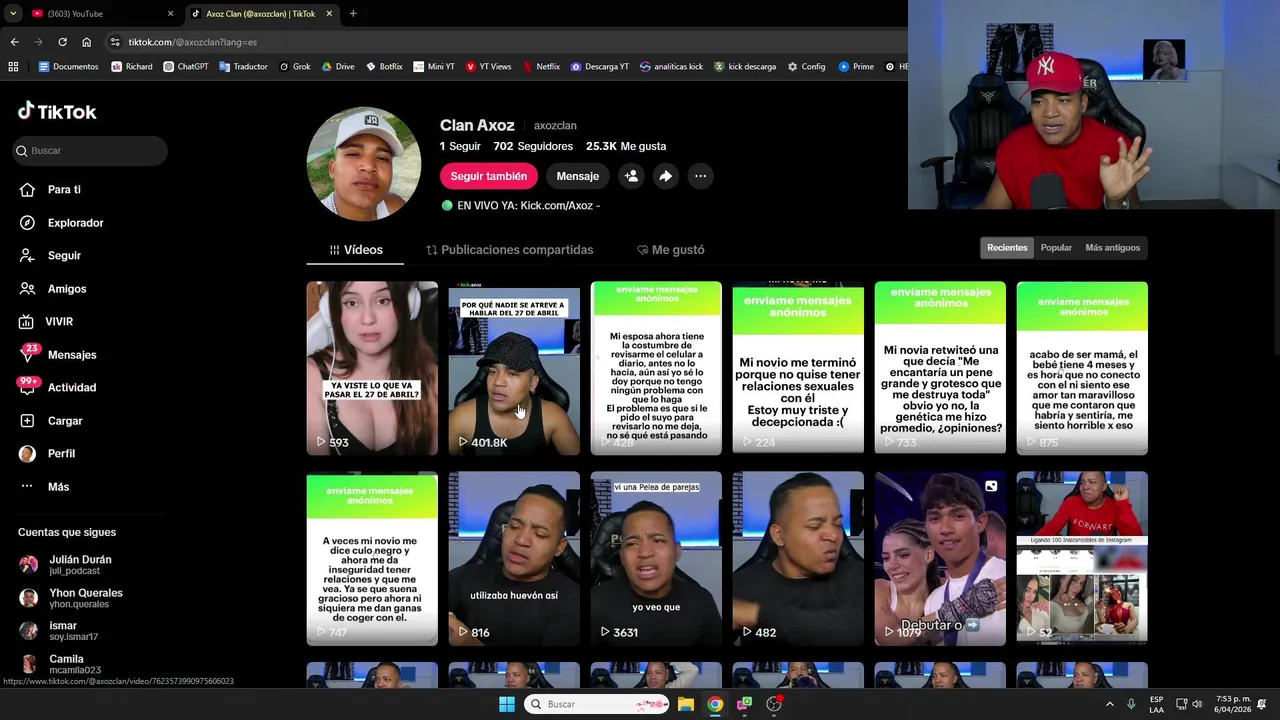Screen dimensions: 1280x720
Task: Open the Drive bookmark
Action: coord(338,67)
